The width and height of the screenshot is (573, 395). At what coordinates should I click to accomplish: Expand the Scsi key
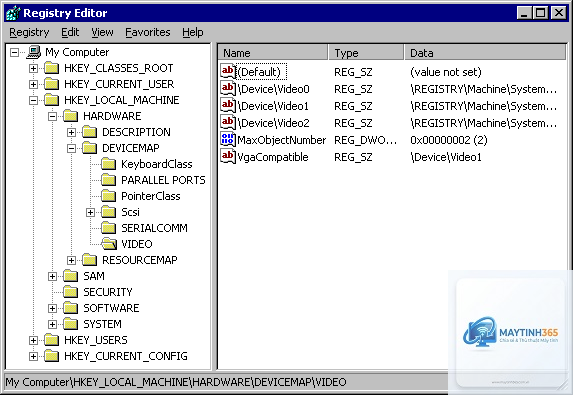click(90, 212)
